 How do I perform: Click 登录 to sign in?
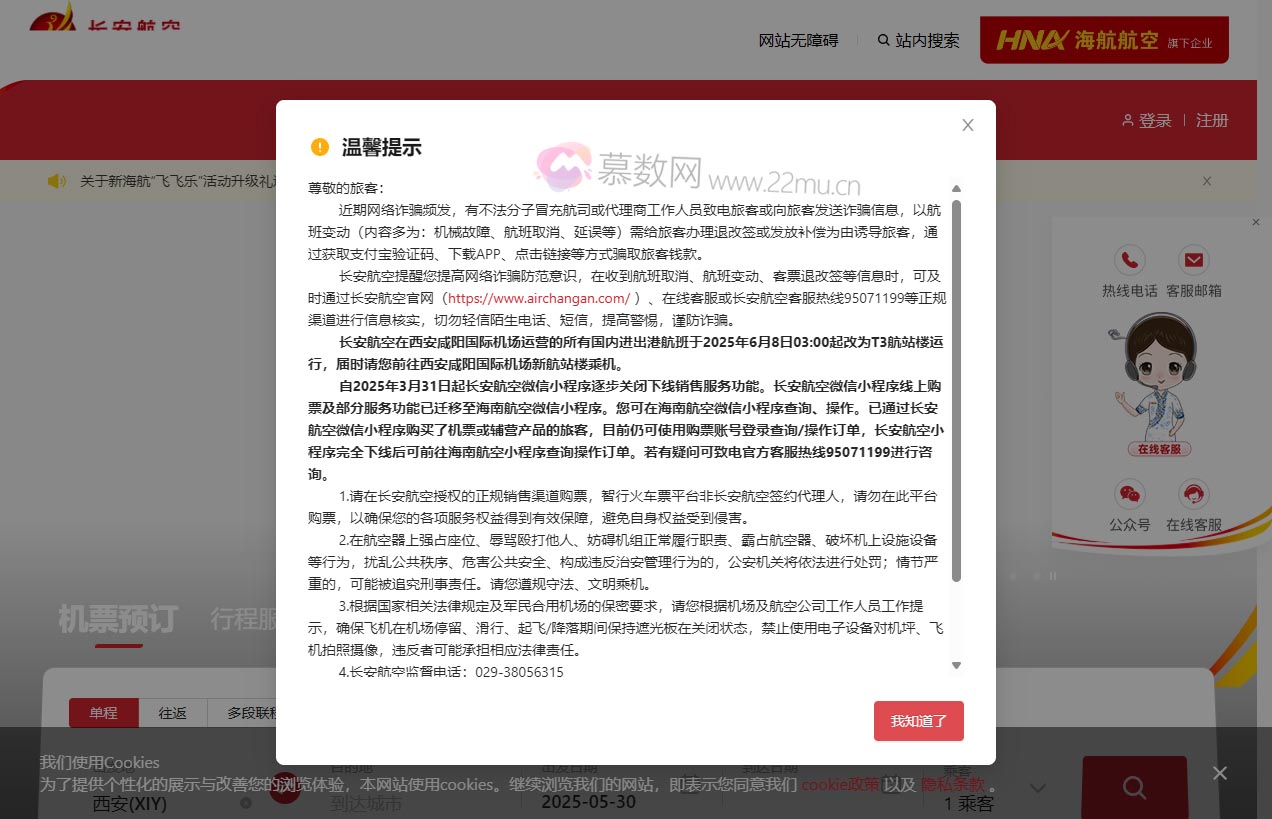[1146, 120]
